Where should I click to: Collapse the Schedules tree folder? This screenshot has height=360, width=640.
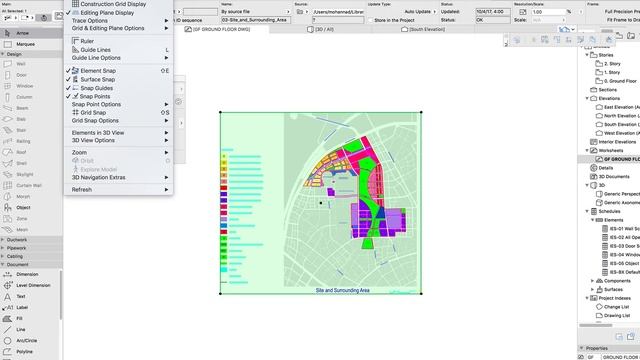(587, 211)
